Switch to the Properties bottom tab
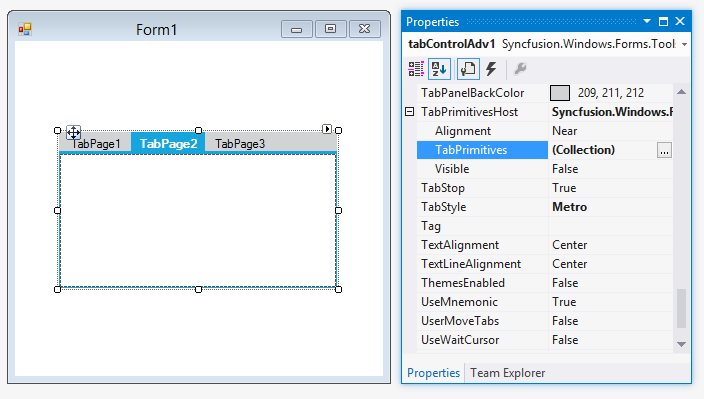Screen dimensions: 704x399 tap(433, 373)
